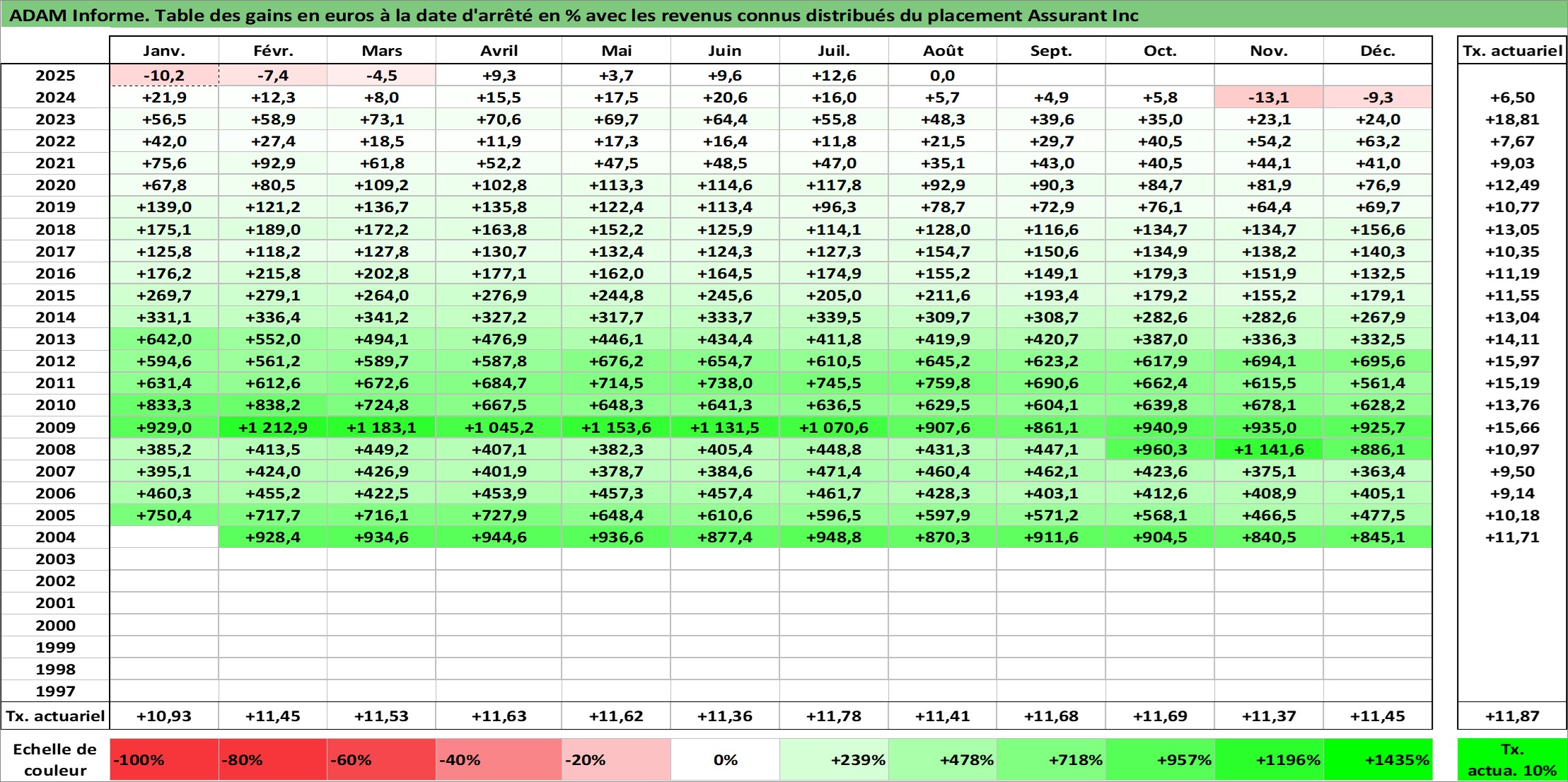1568x782 pixels.
Task: Click the +750,4 cell in 2005
Action: tap(164, 515)
